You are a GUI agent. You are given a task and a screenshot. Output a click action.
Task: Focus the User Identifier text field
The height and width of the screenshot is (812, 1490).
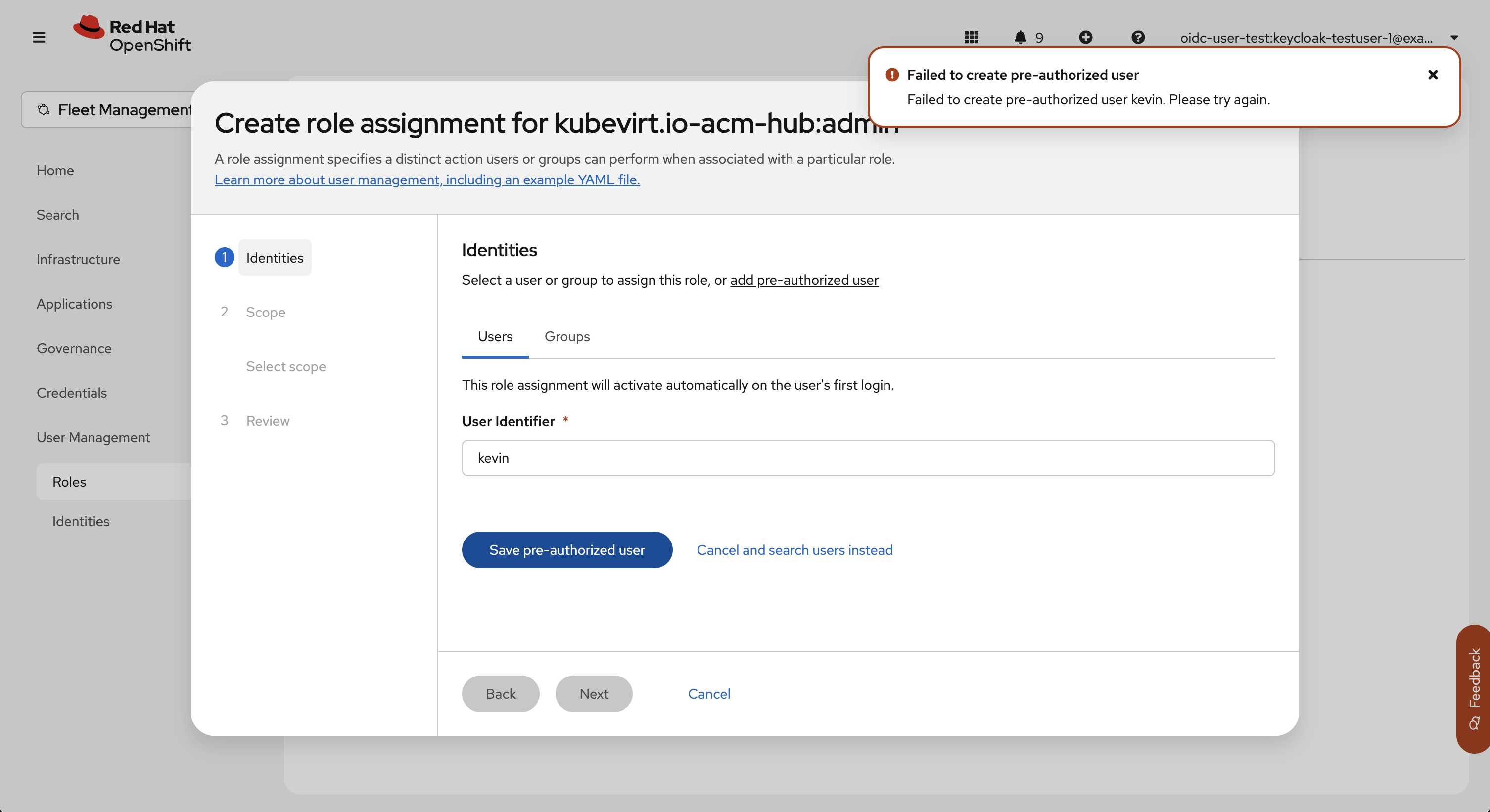868,458
